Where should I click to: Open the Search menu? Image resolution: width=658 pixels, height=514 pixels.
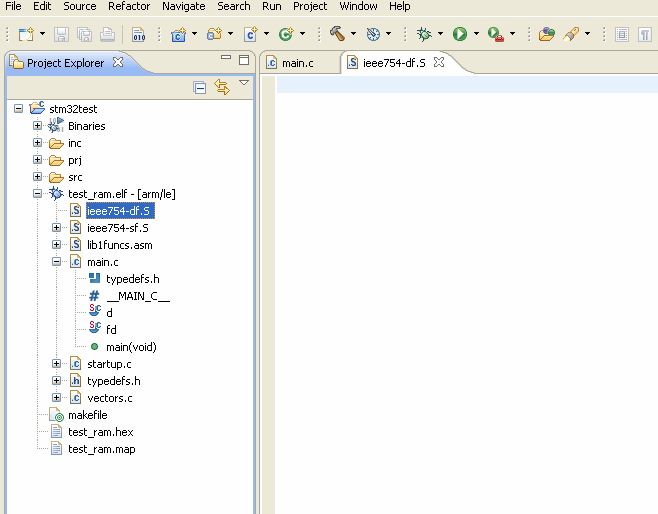tap(233, 6)
